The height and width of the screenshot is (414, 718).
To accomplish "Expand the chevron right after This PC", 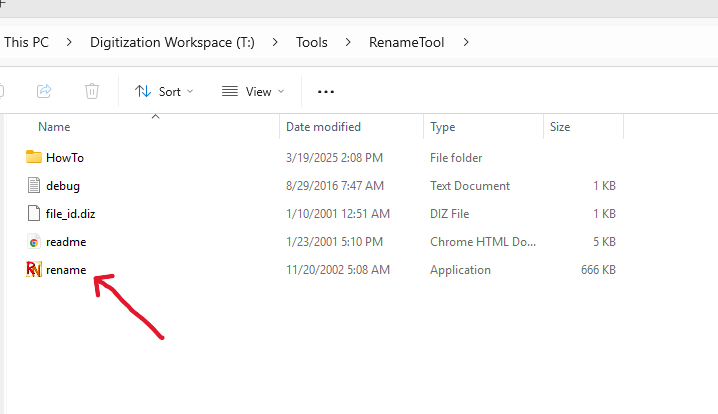I will click(x=69, y=42).
